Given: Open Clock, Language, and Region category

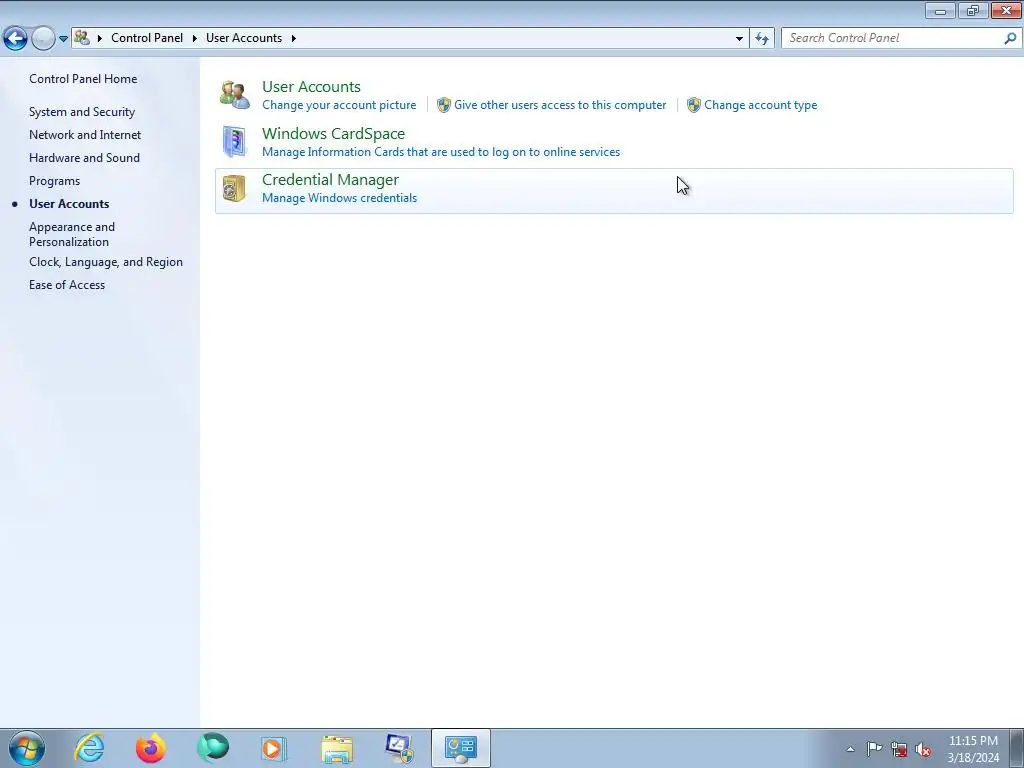Looking at the screenshot, I should 106,263.
